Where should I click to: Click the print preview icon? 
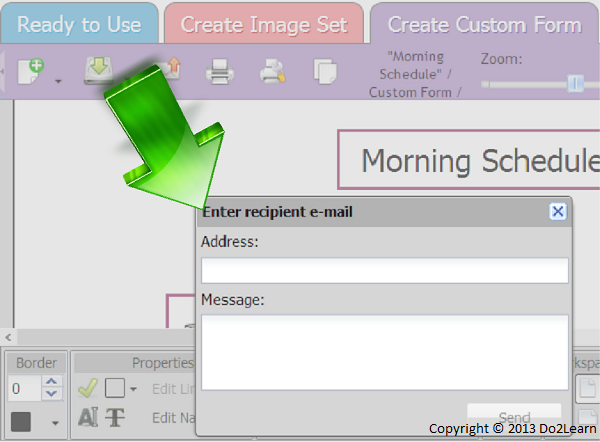point(272,71)
